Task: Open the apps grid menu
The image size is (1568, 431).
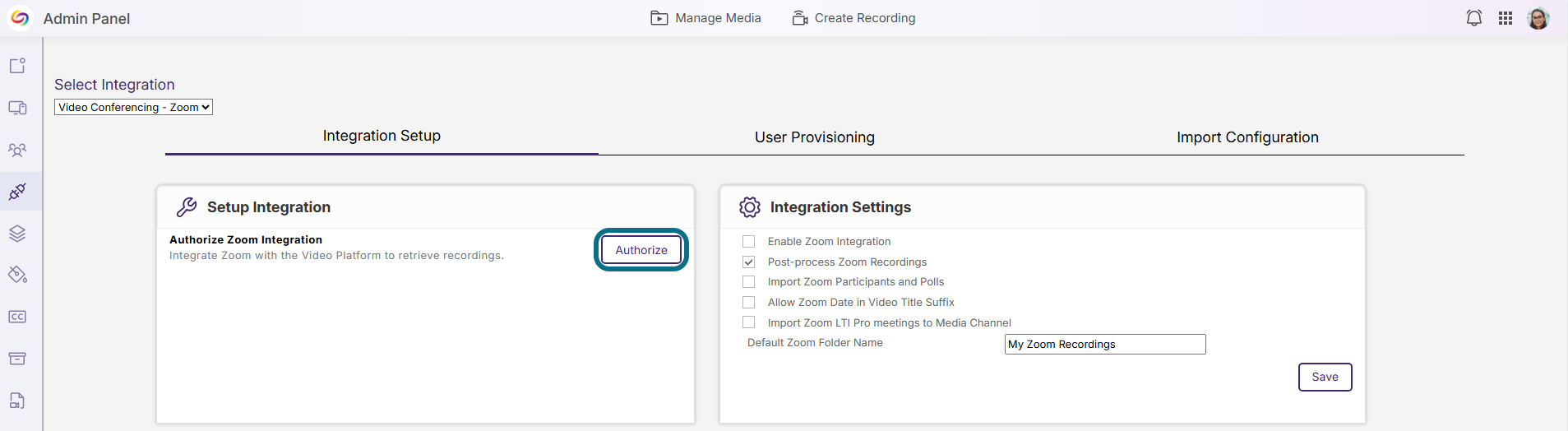Action: [x=1506, y=18]
